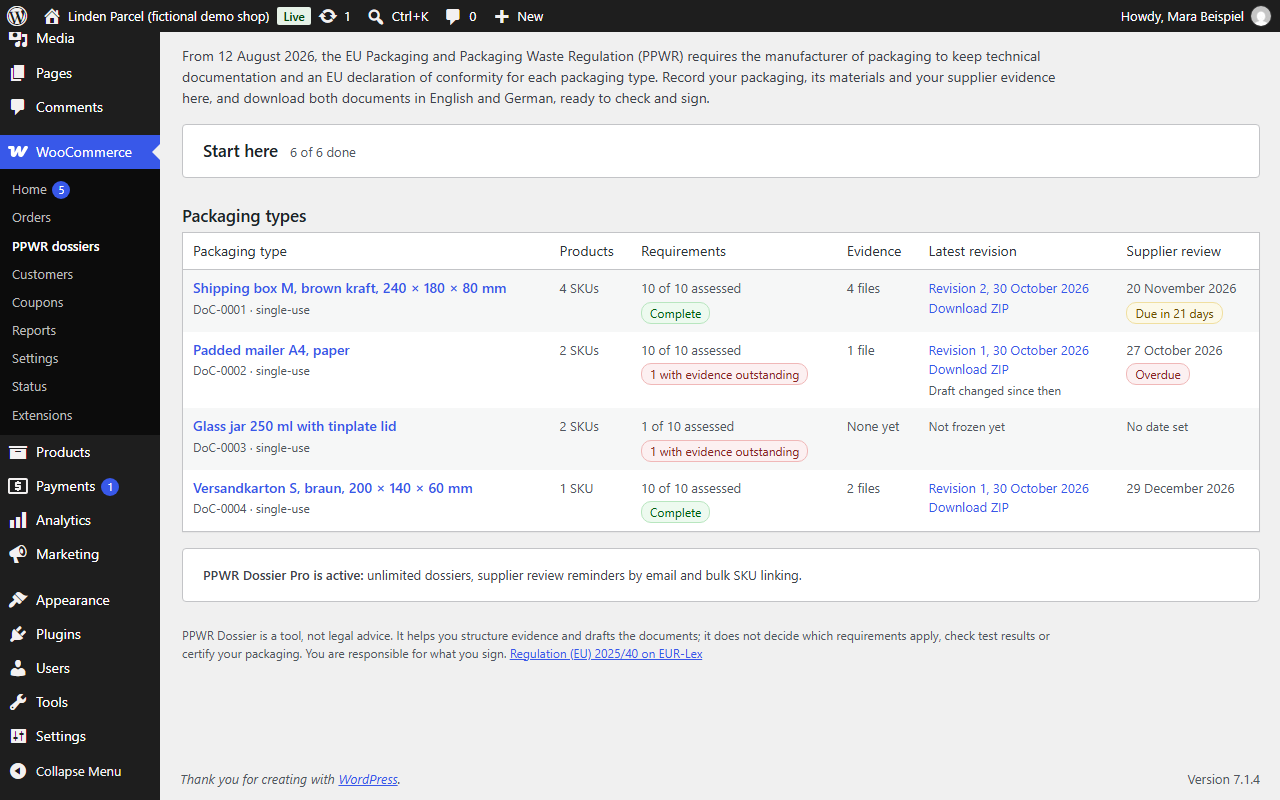This screenshot has width=1280, height=800.
Task: Open the Shipping box M dossier
Action: [349, 288]
